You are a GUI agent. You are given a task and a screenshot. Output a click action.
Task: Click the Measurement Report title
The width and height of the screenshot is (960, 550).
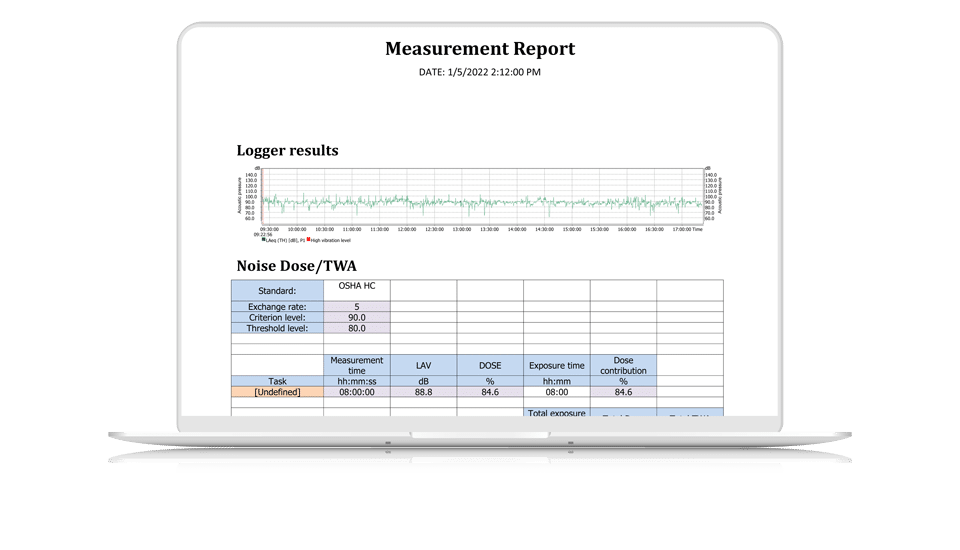point(480,49)
